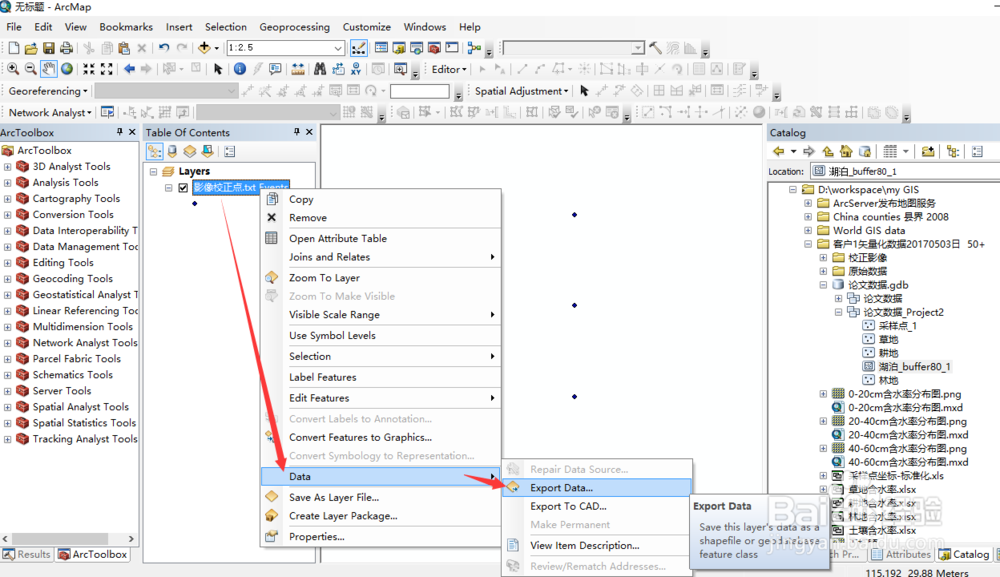Collapse the 论文数据.gdb geodatabase node
This screenshot has width=1000, height=577.
click(823, 285)
